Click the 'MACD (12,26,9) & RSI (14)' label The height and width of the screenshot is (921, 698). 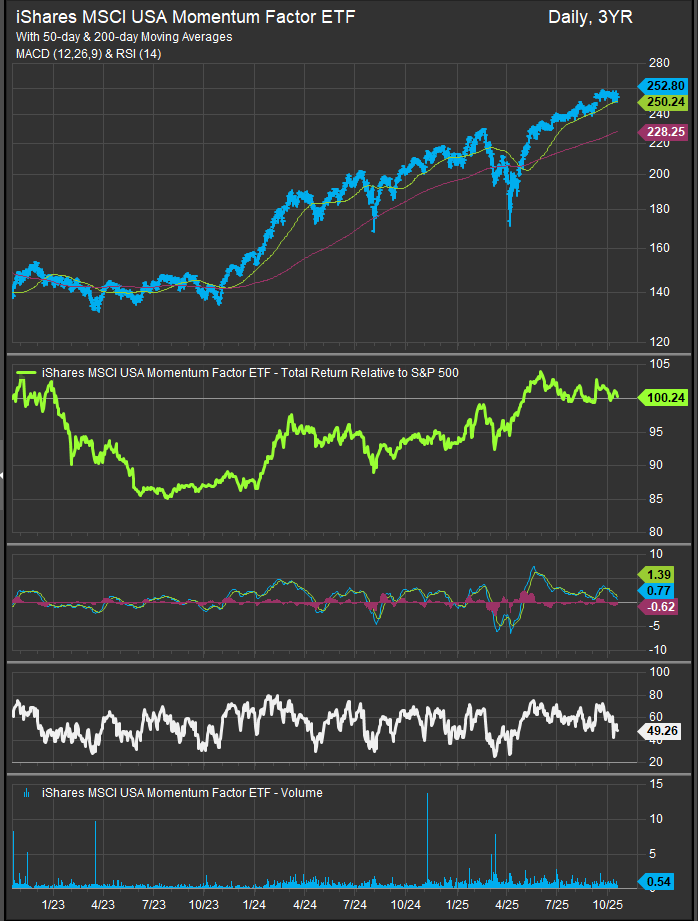click(x=88, y=53)
